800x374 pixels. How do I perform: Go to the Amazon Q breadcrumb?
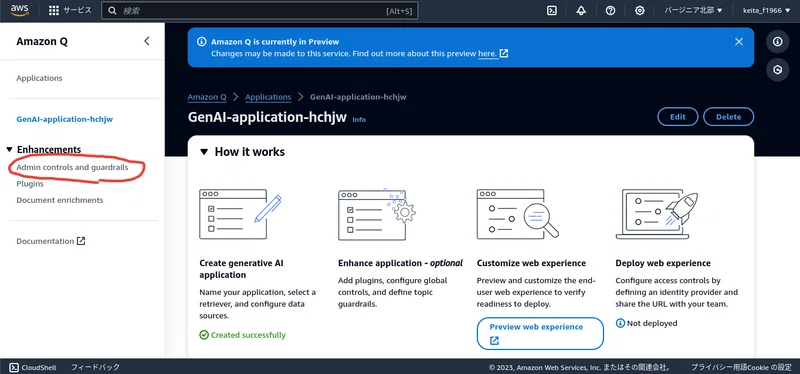(207, 97)
